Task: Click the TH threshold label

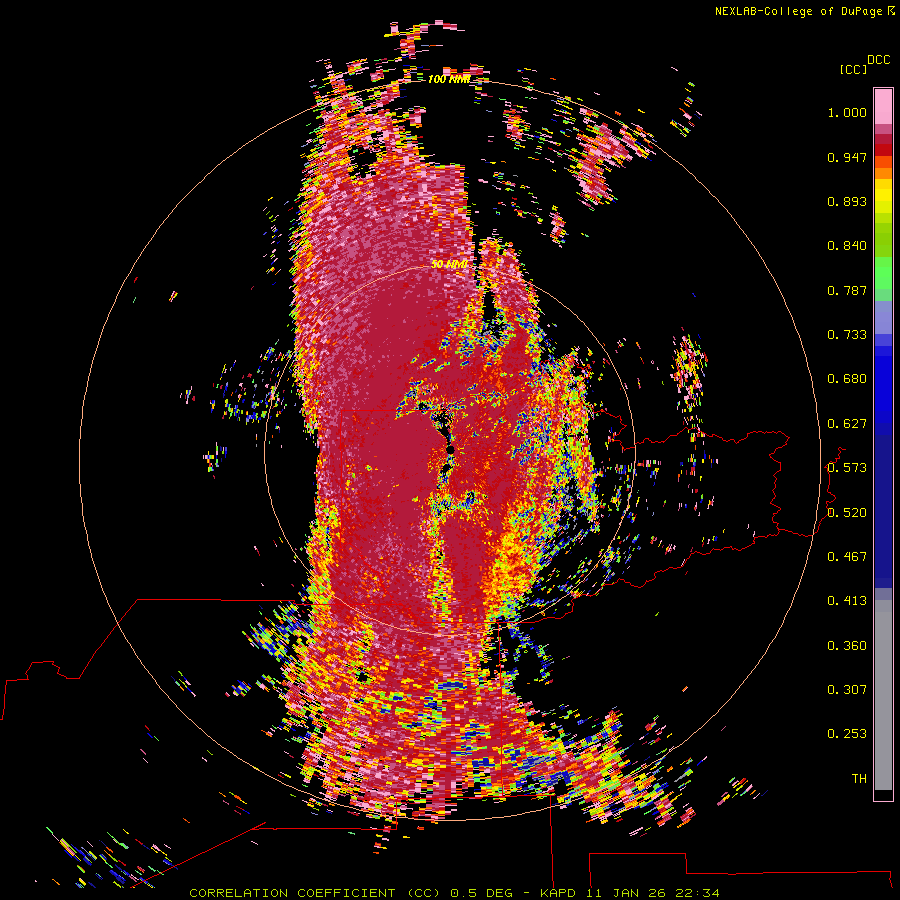Action: pyautogui.click(x=859, y=779)
